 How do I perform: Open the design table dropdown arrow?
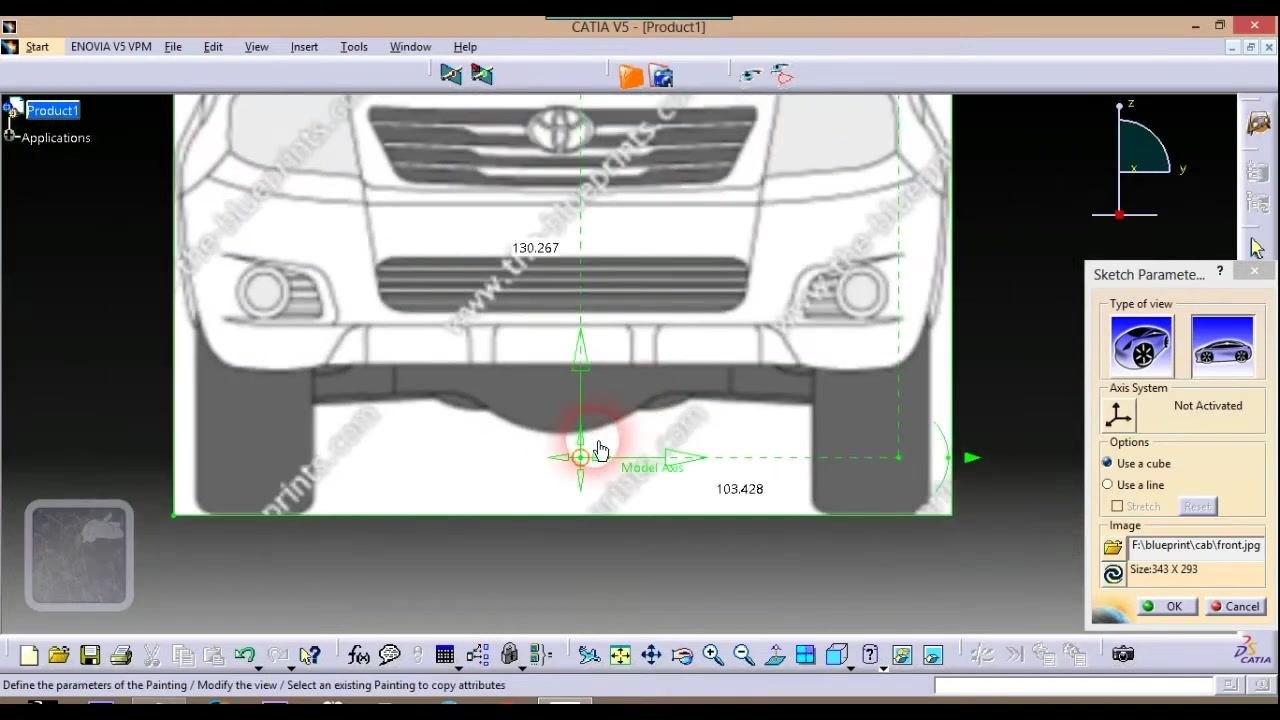tap(459, 667)
